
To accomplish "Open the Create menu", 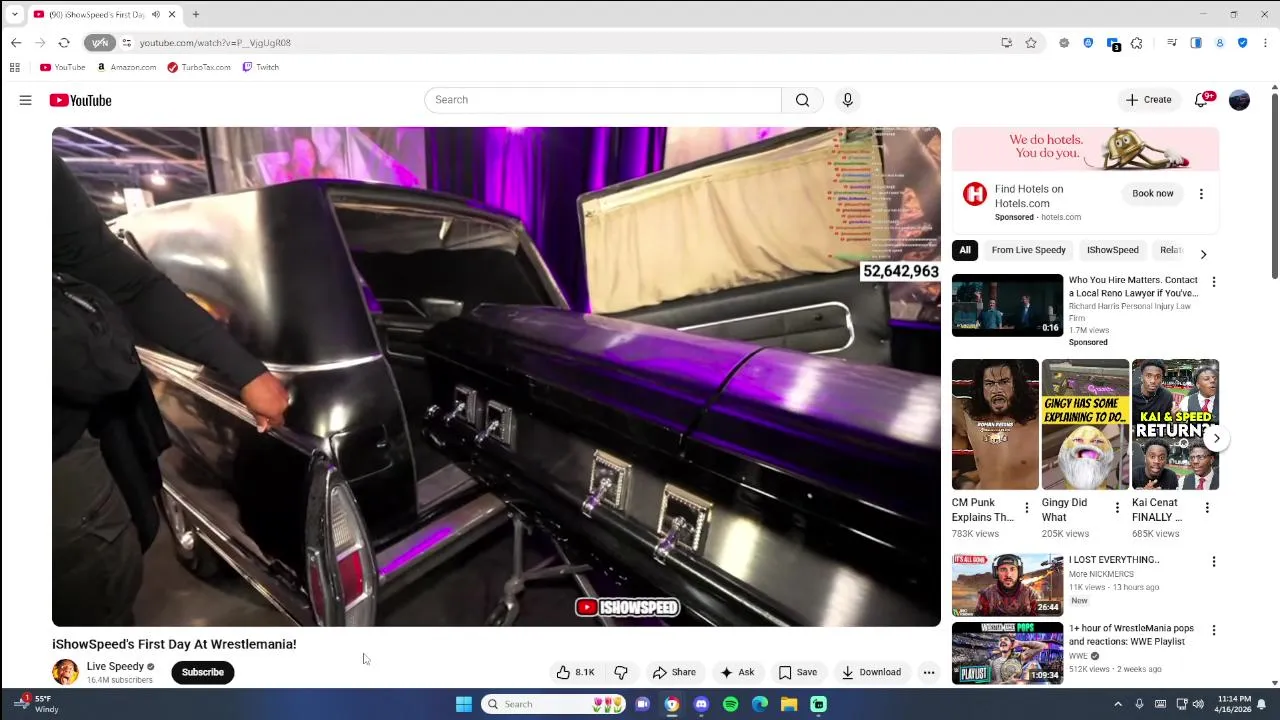I will click(x=1148, y=100).
